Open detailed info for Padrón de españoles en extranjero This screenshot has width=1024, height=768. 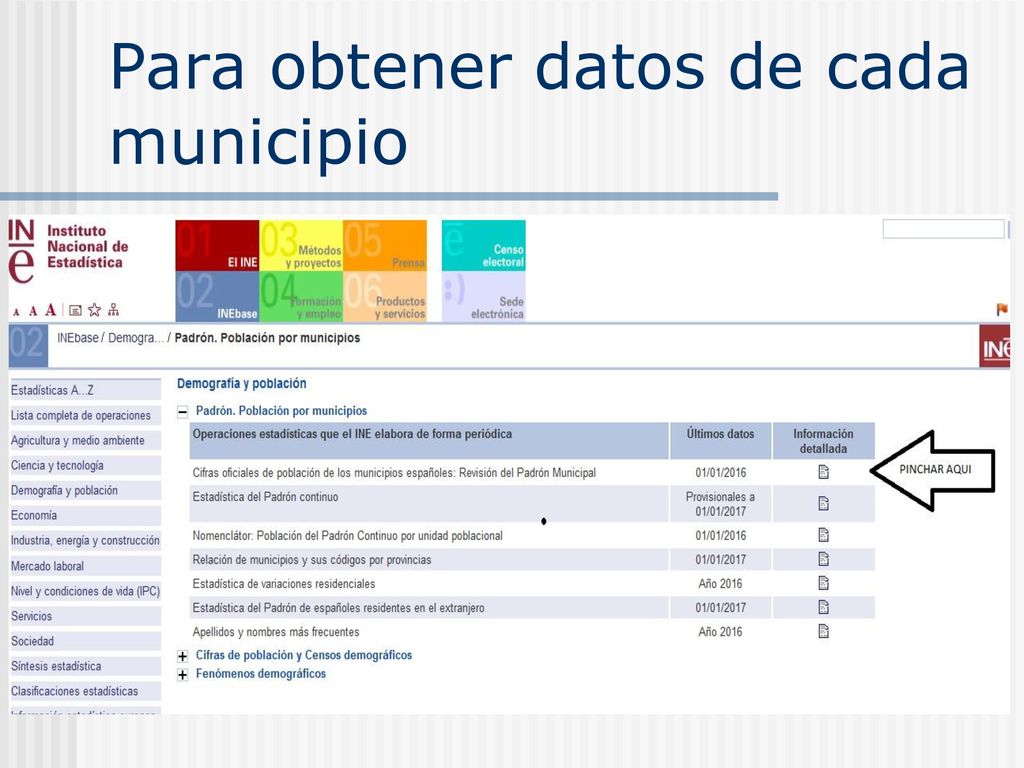click(x=824, y=607)
